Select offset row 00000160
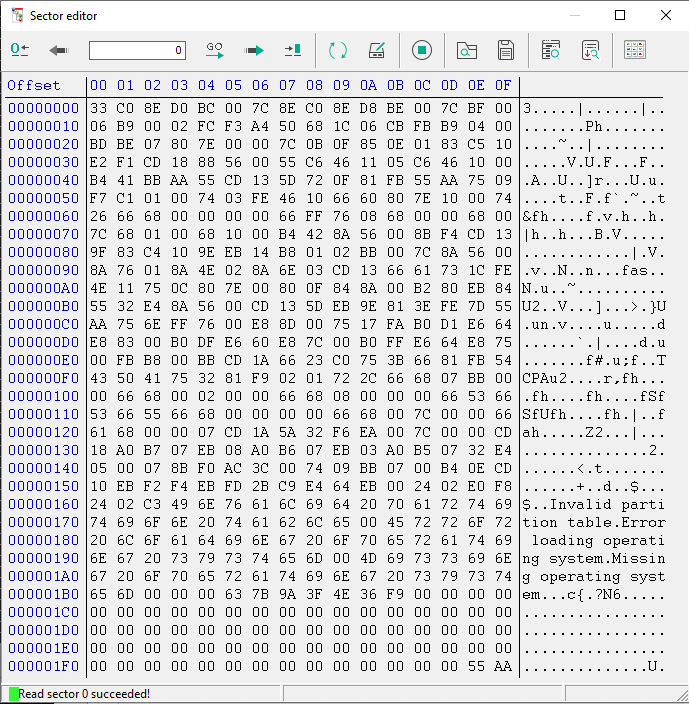Image resolution: width=689 pixels, height=704 pixels. point(44,504)
